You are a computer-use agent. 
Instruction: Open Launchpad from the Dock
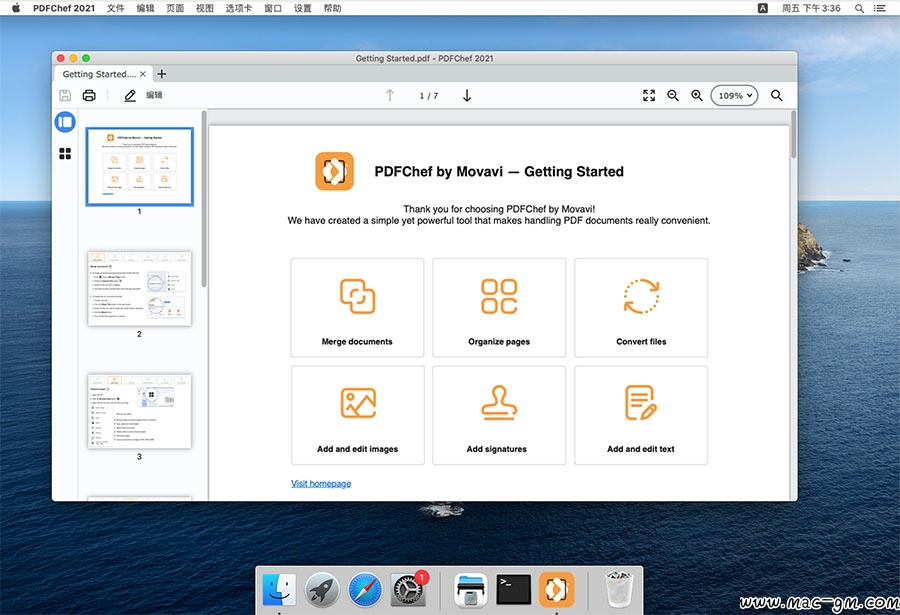[321, 590]
